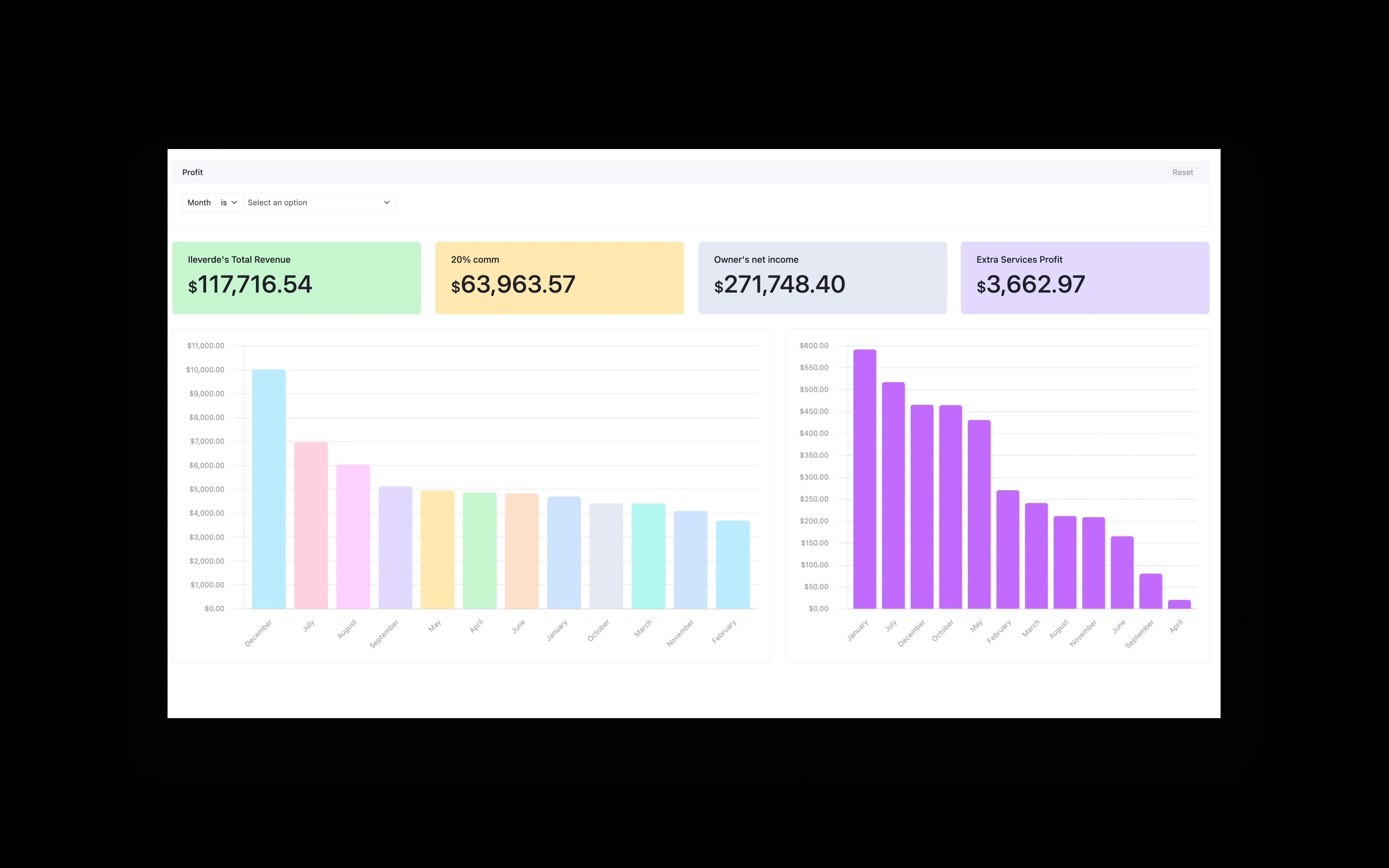1389x868 pixels.
Task: Click the Owner's net income card
Action: 822,278
